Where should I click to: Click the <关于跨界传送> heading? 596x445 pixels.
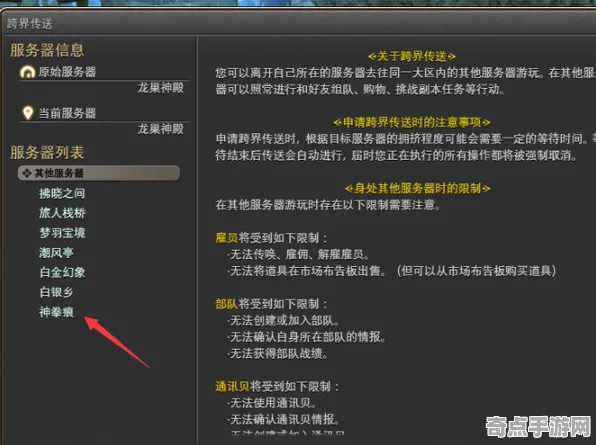point(412,57)
